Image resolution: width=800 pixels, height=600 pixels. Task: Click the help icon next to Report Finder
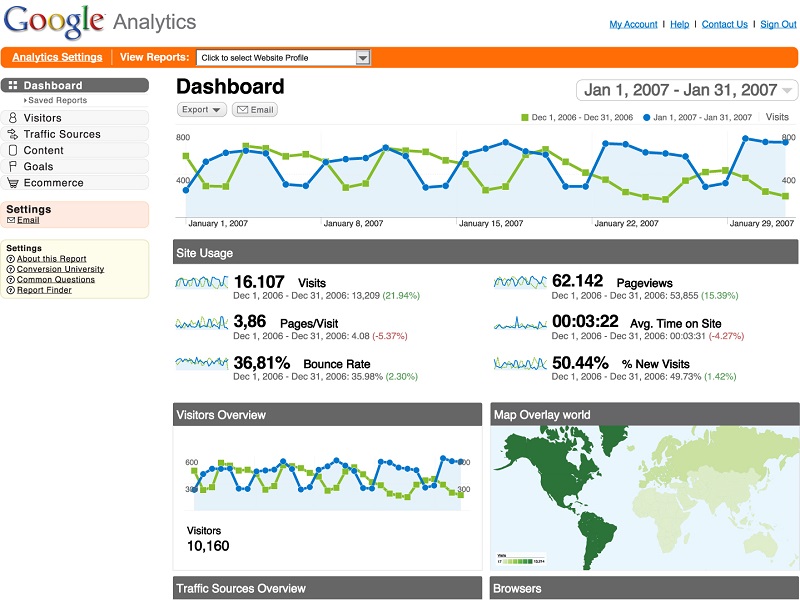[x=10, y=290]
